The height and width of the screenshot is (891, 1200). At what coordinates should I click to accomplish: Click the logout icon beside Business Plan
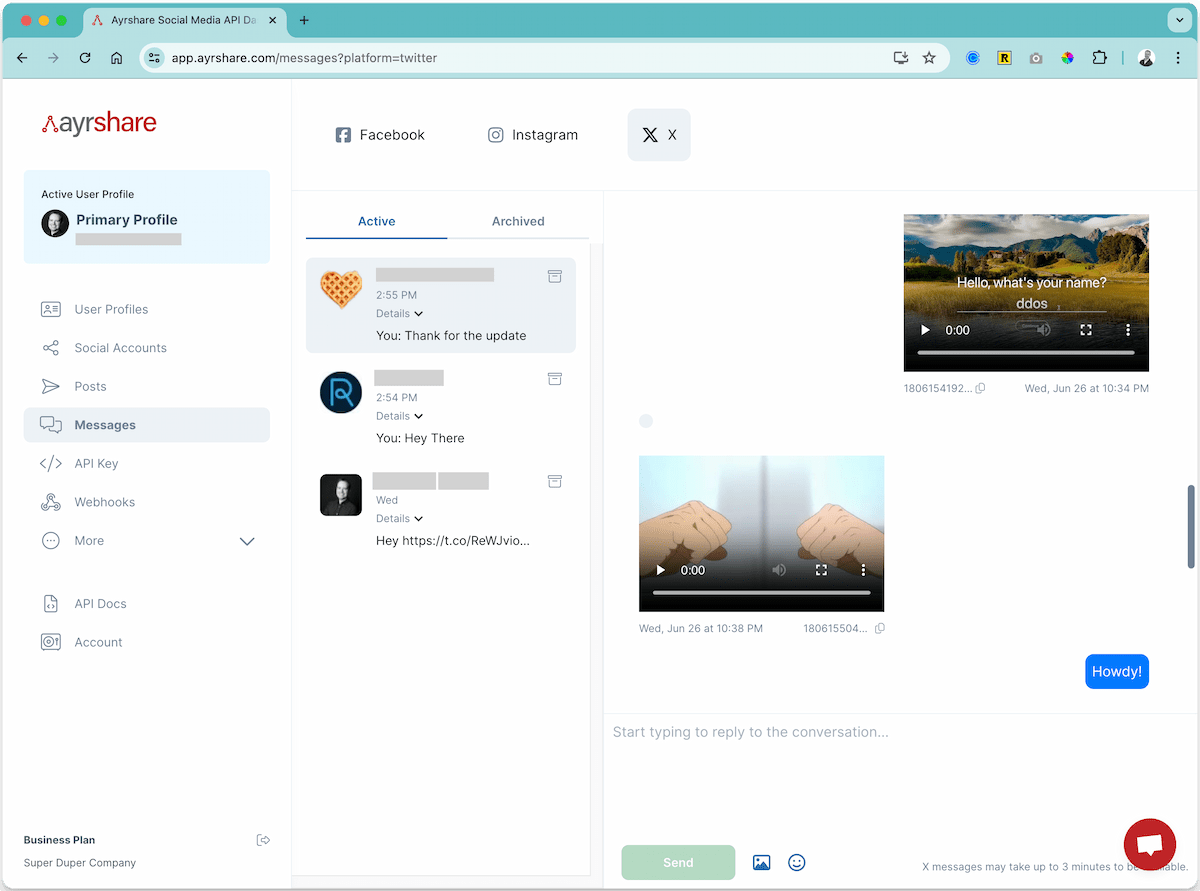coord(263,840)
